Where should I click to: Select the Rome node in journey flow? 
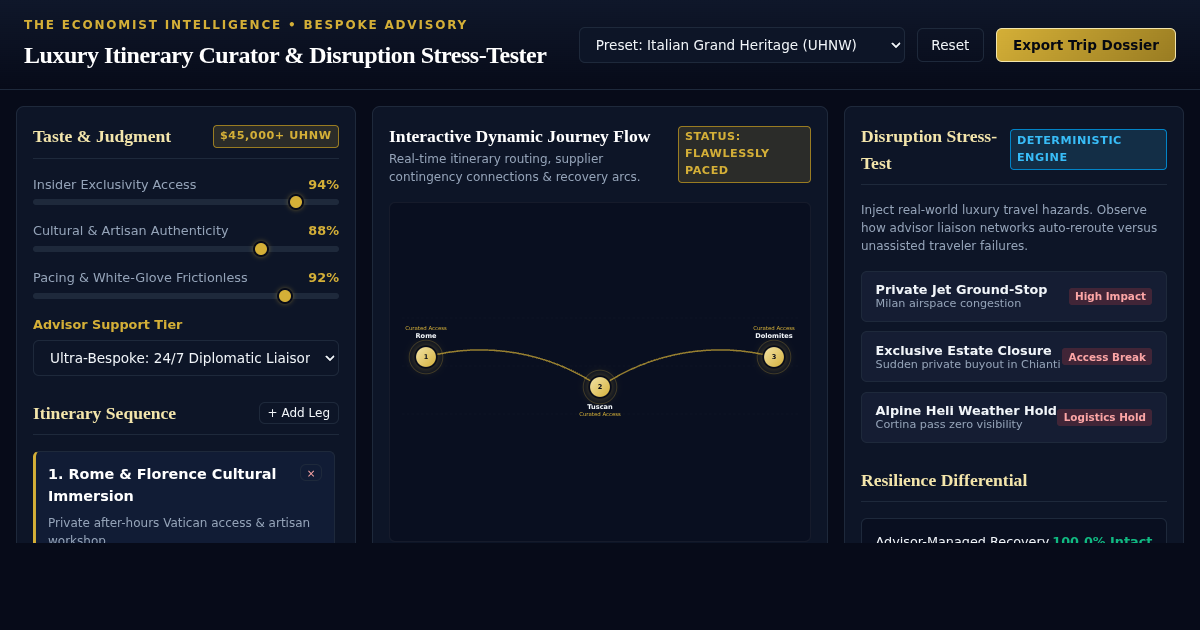coord(426,357)
